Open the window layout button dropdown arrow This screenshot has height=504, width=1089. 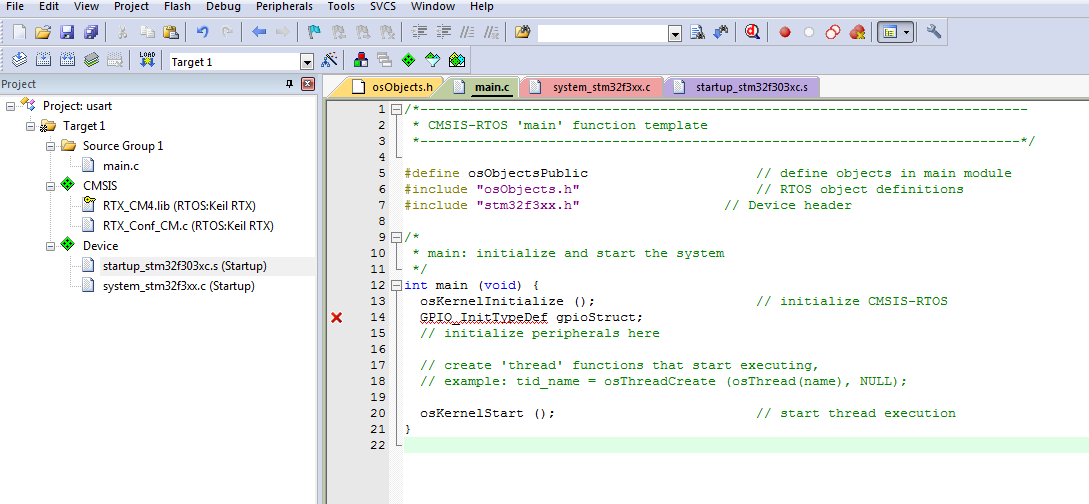(906, 33)
